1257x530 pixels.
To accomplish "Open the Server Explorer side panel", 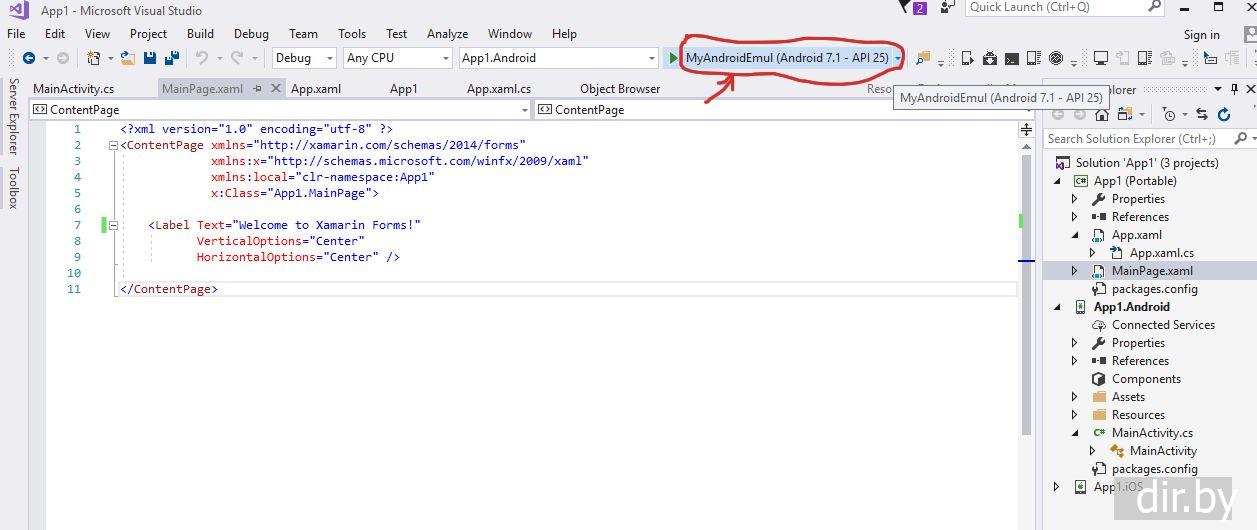I will 13,115.
